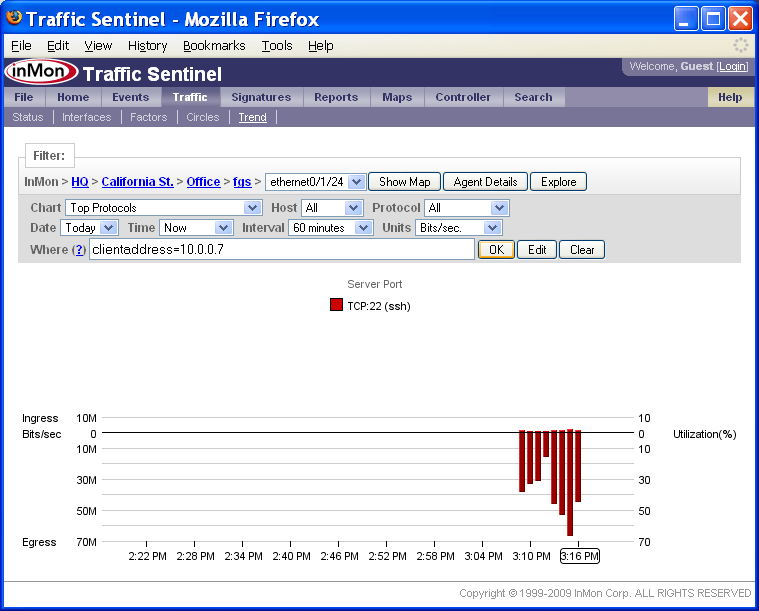759x611 pixels.
Task: Click the 3:10 PM time label
Action: (531, 556)
